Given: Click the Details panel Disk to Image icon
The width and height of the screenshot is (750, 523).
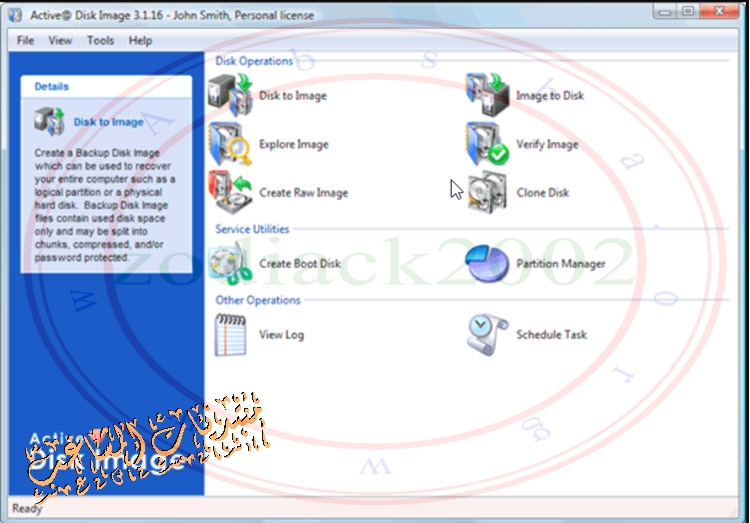Looking at the screenshot, I should pos(49,122).
